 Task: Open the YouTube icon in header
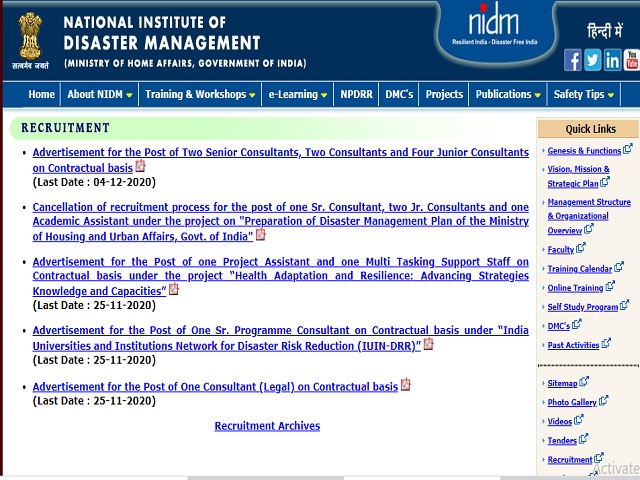click(x=631, y=60)
